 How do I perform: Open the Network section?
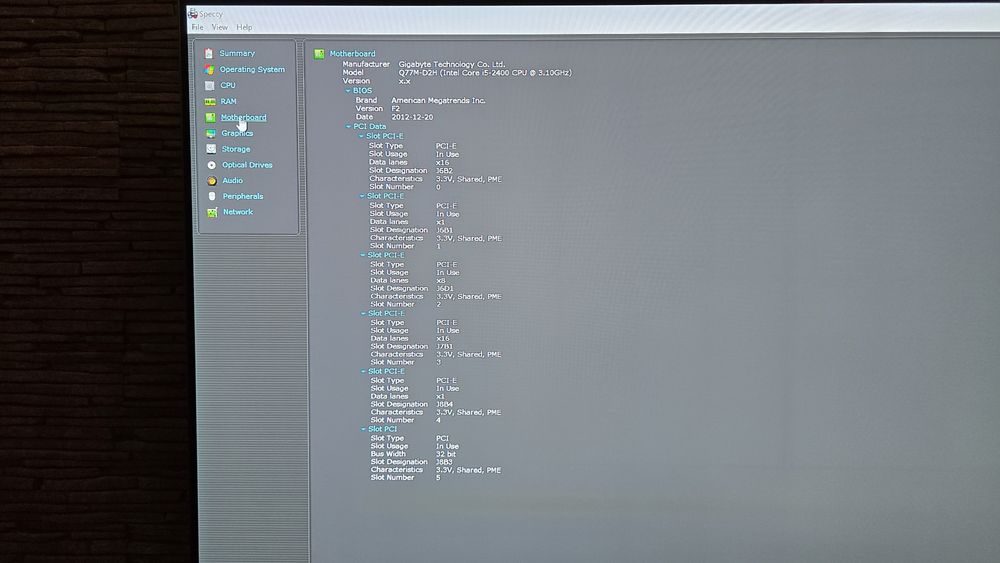[238, 212]
